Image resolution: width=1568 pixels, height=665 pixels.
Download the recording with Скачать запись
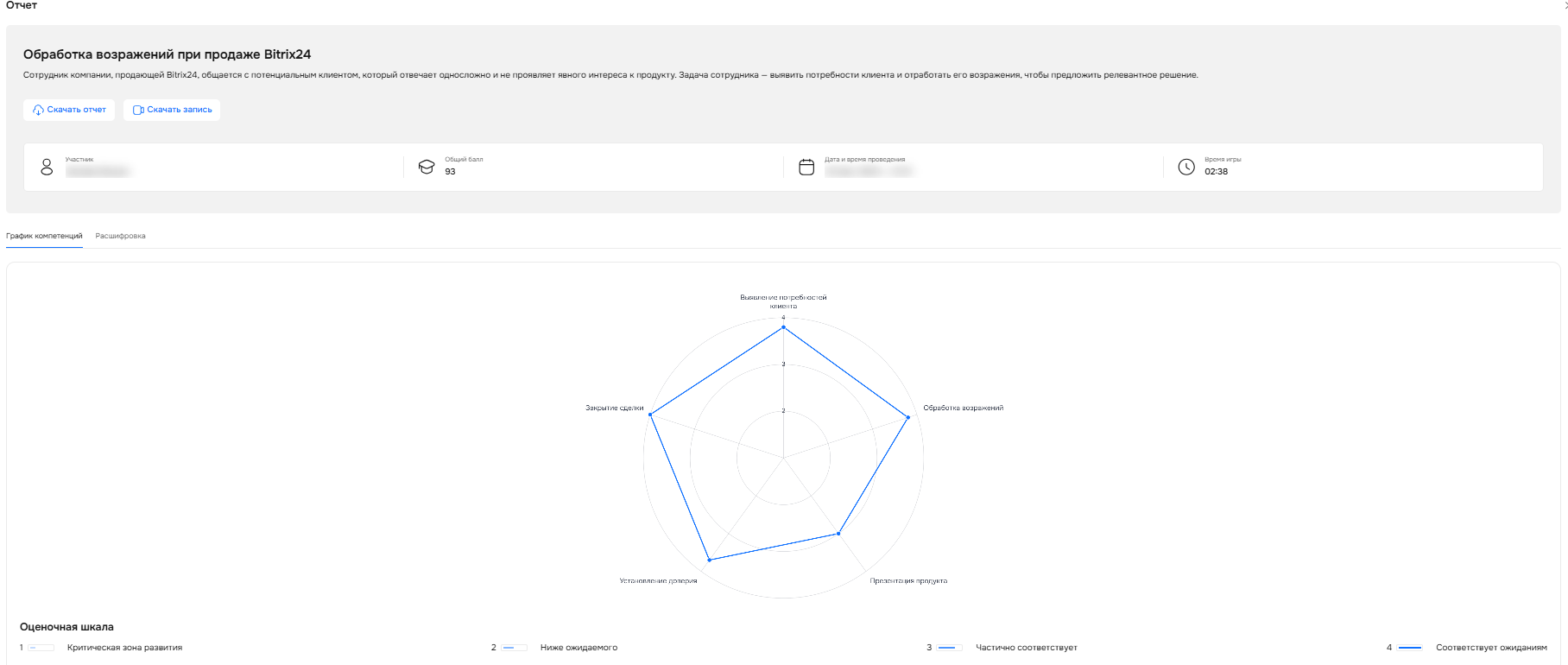(x=172, y=110)
